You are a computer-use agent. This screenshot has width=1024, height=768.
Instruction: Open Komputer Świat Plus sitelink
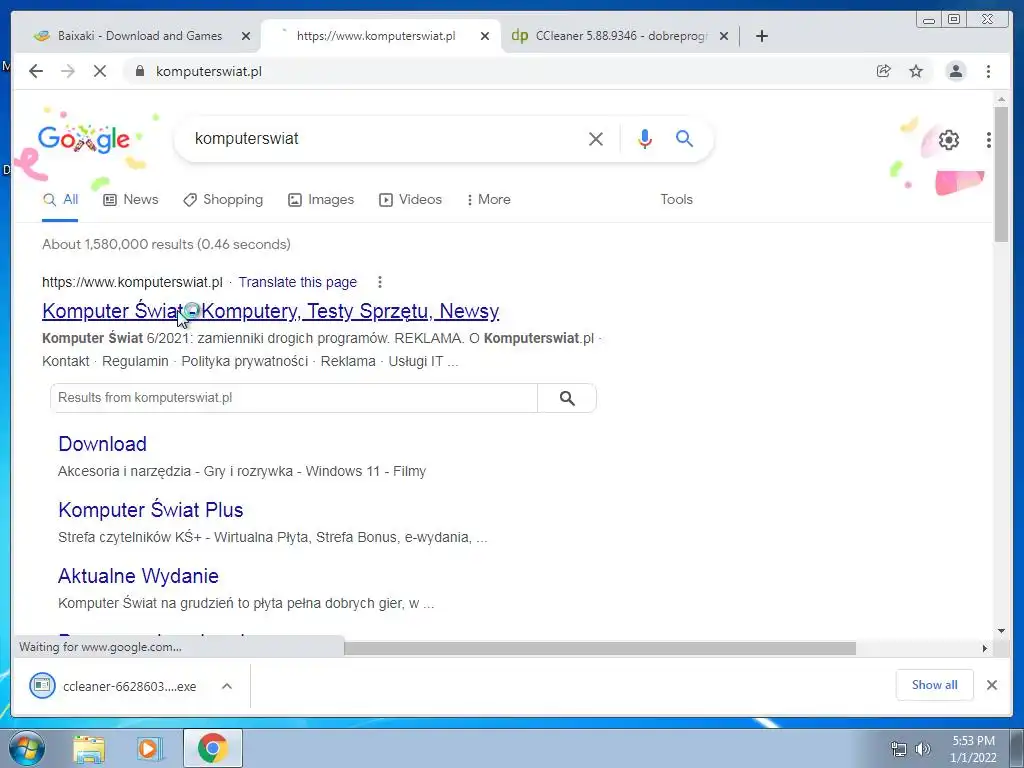pos(151,510)
